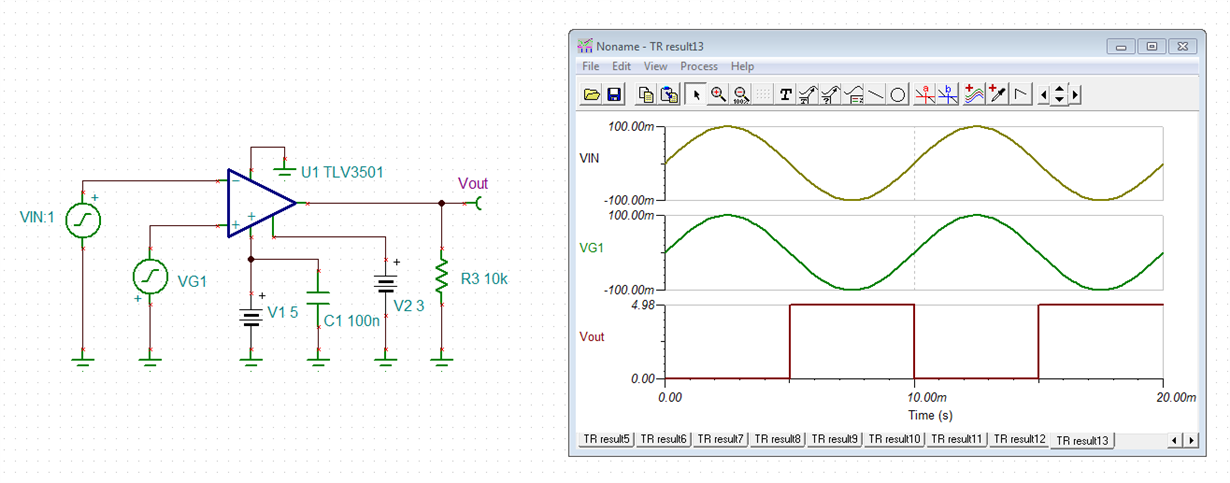Click the VIN curve label on graph

coord(591,158)
